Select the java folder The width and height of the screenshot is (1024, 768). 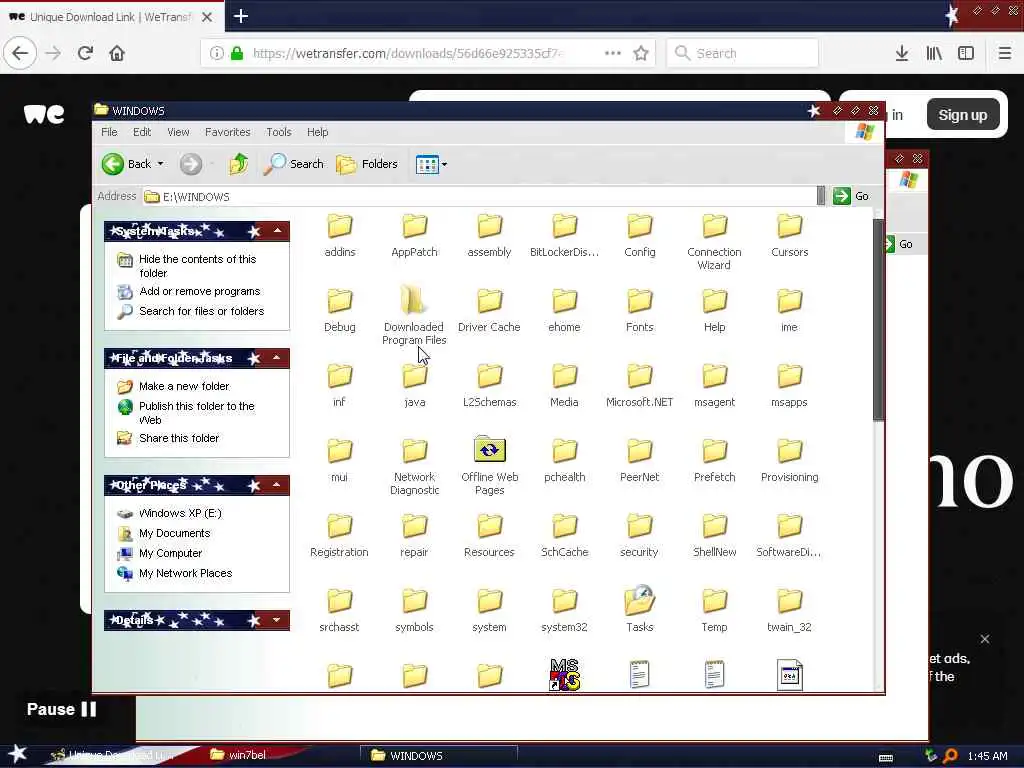point(414,387)
